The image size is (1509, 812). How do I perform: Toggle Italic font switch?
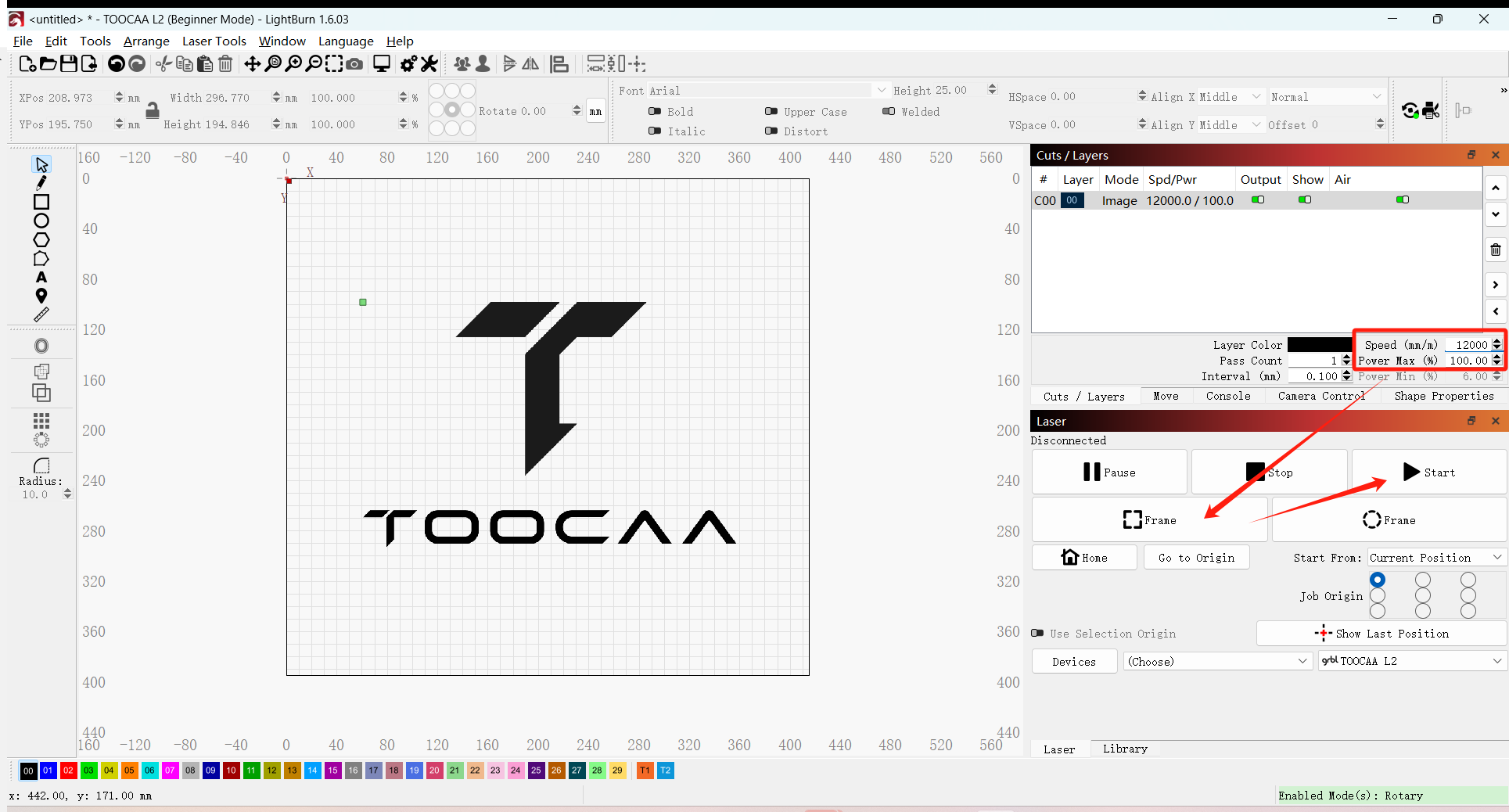pos(655,131)
